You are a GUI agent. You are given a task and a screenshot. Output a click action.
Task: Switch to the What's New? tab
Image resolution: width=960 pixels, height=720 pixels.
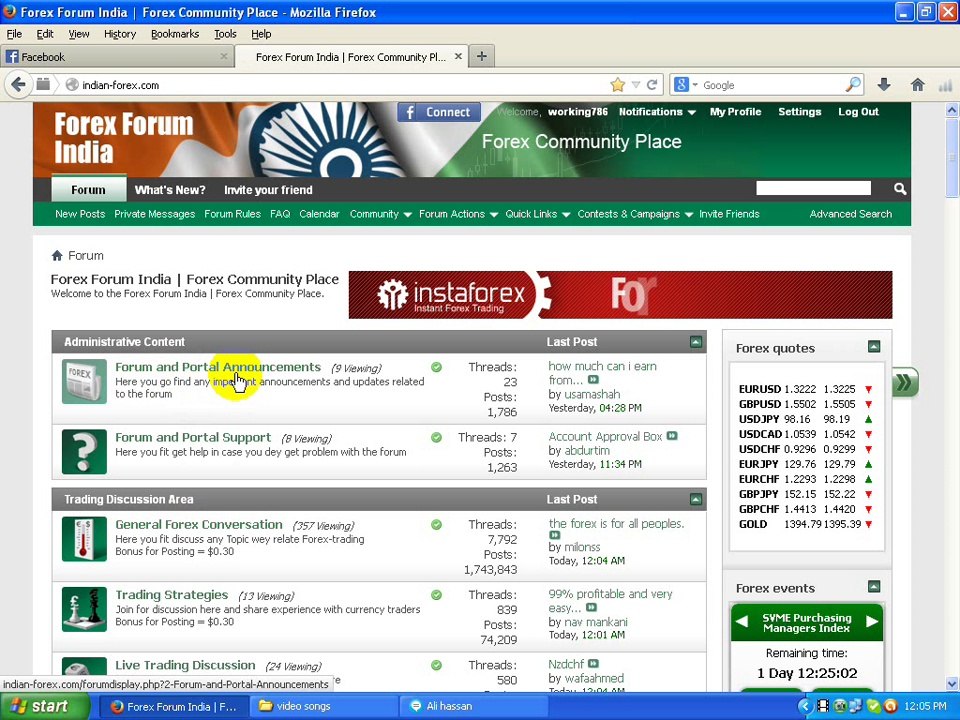tap(170, 190)
